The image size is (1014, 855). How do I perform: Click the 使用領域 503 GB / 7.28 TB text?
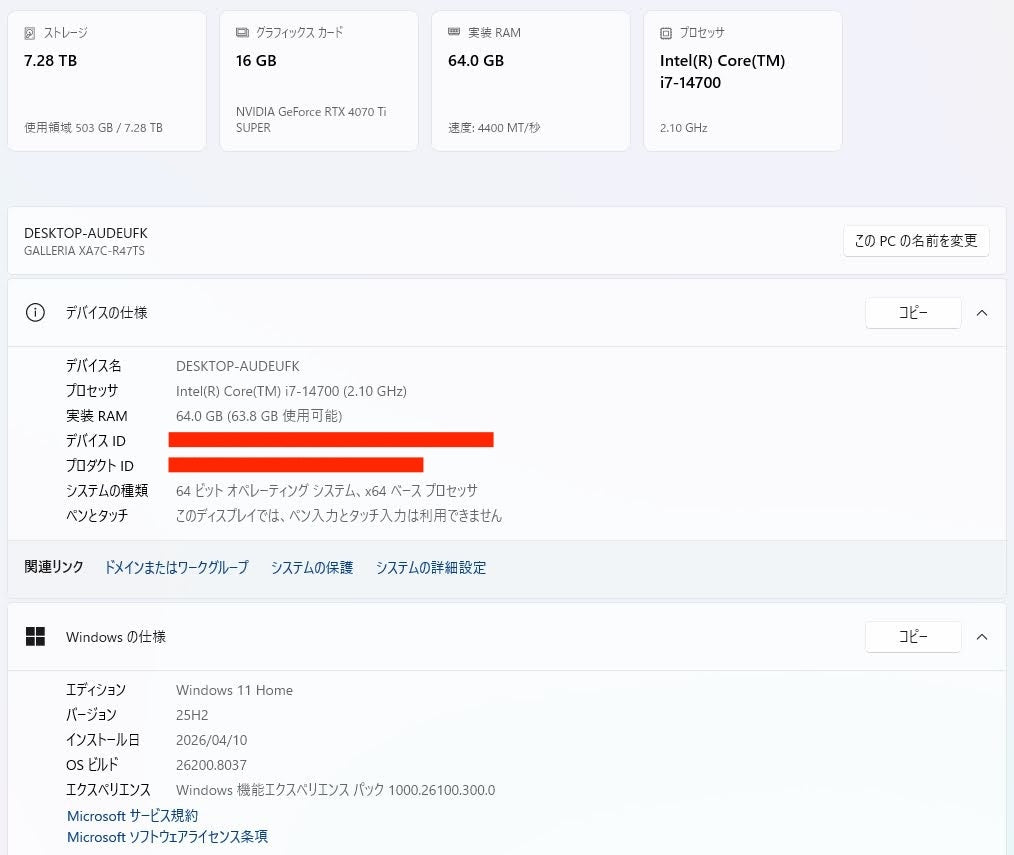[93, 128]
